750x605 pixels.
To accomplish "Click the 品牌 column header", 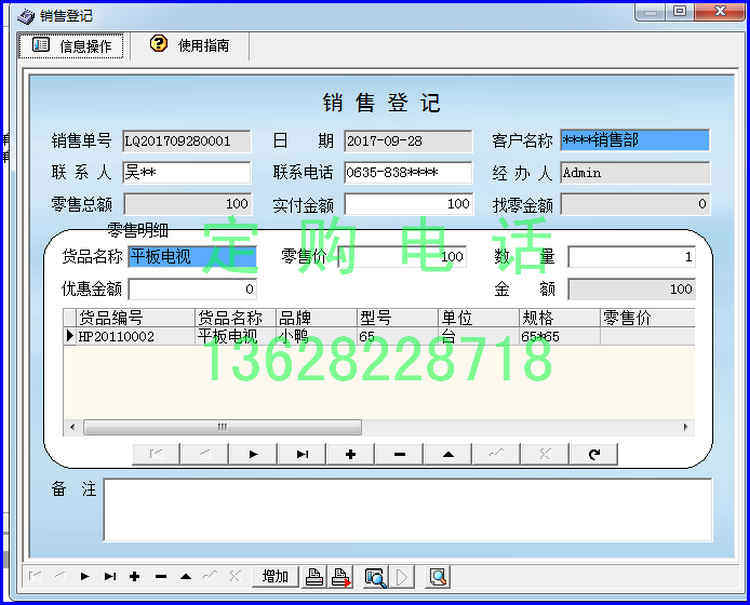I will [x=317, y=318].
